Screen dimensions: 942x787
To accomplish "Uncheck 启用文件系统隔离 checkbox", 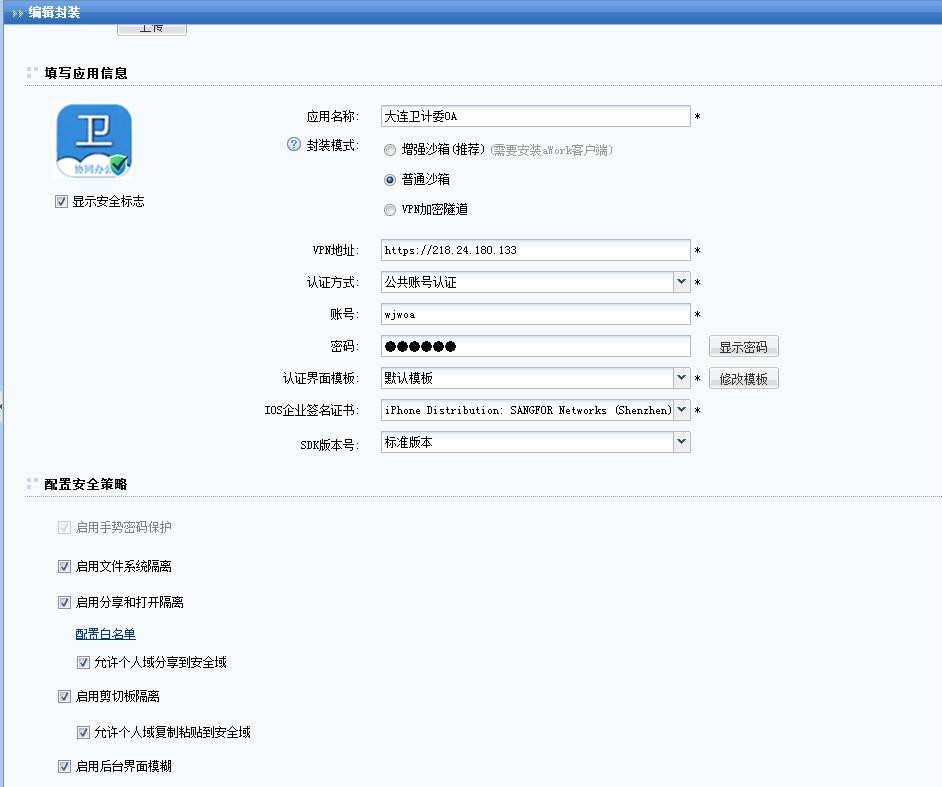I will click(x=65, y=567).
